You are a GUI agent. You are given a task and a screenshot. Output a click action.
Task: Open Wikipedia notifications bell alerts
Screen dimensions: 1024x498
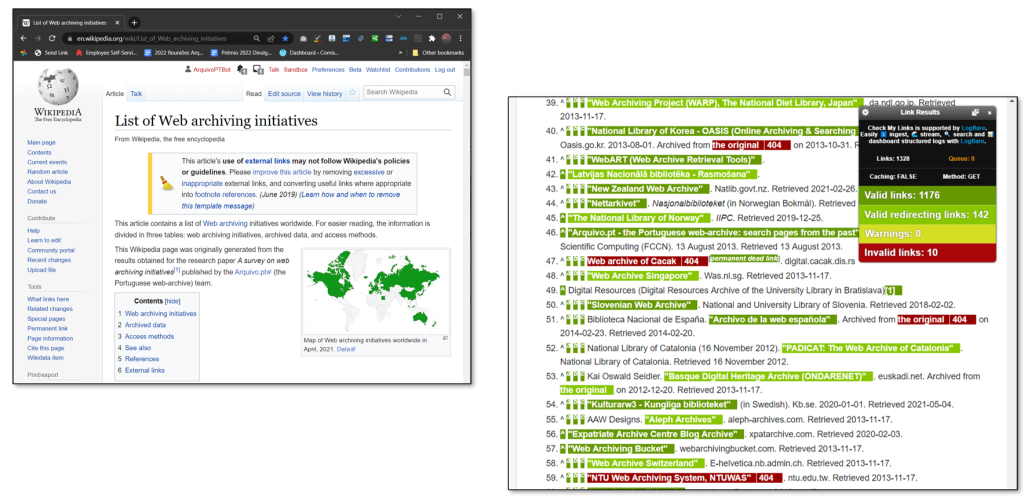click(242, 69)
